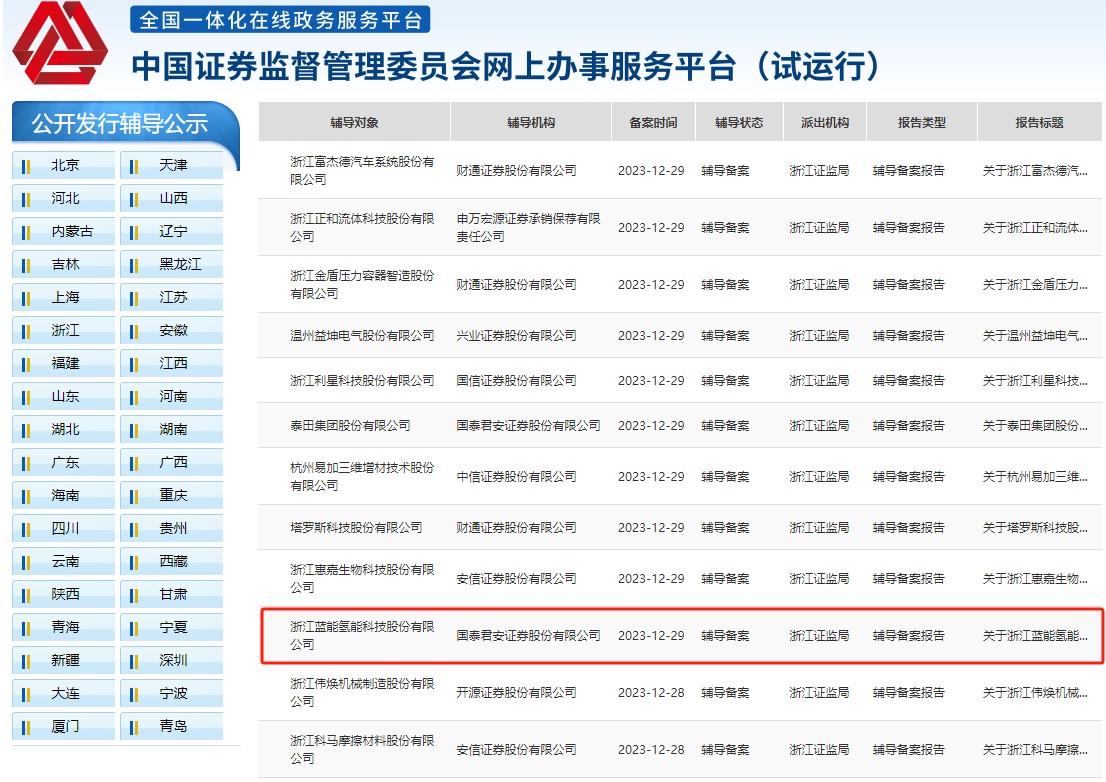The width and height of the screenshot is (1106, 782).
Task: Select 江西 province
Action: click(x=171, y=363)
